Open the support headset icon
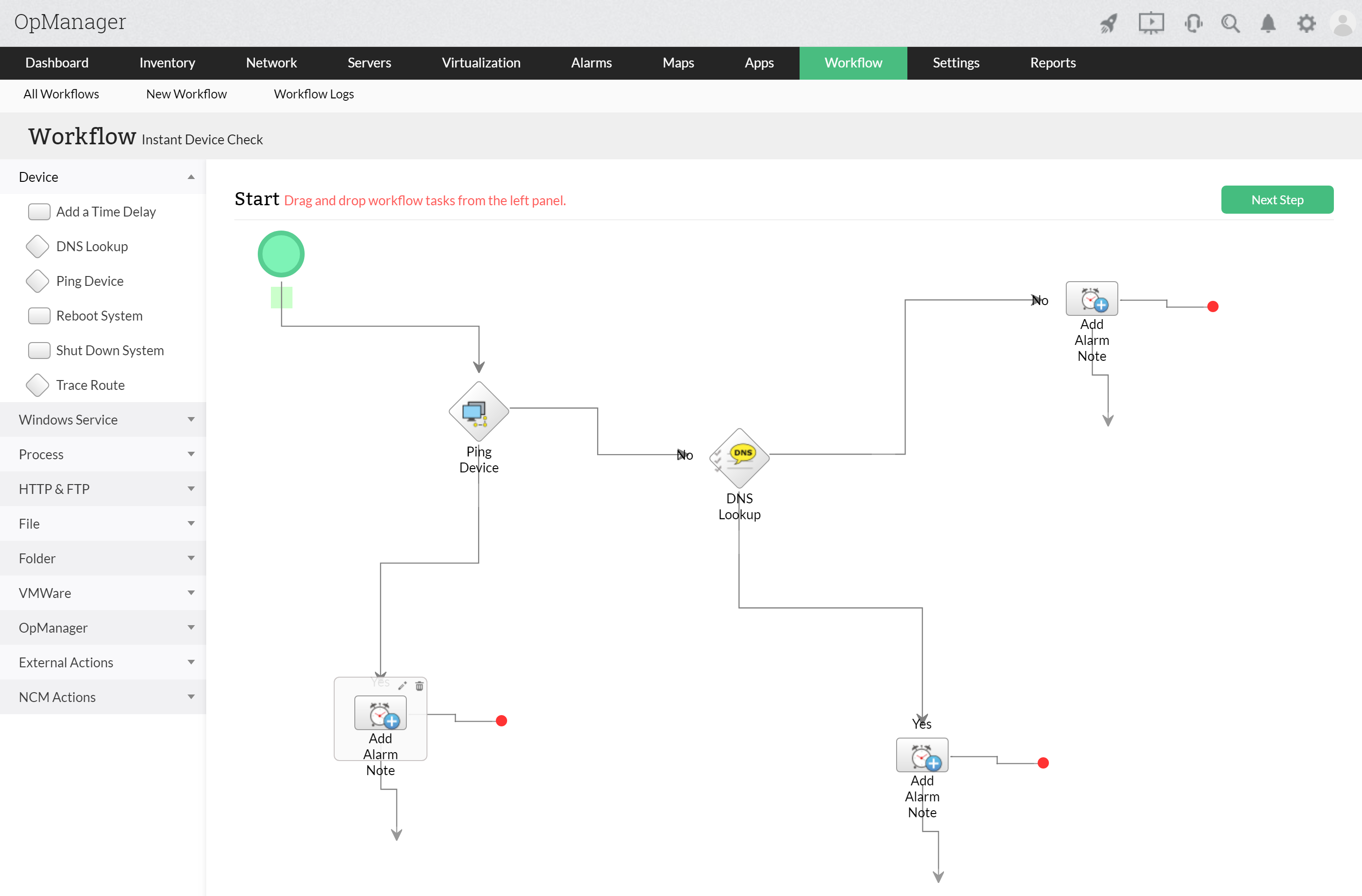 click(x=1193, y=23)
